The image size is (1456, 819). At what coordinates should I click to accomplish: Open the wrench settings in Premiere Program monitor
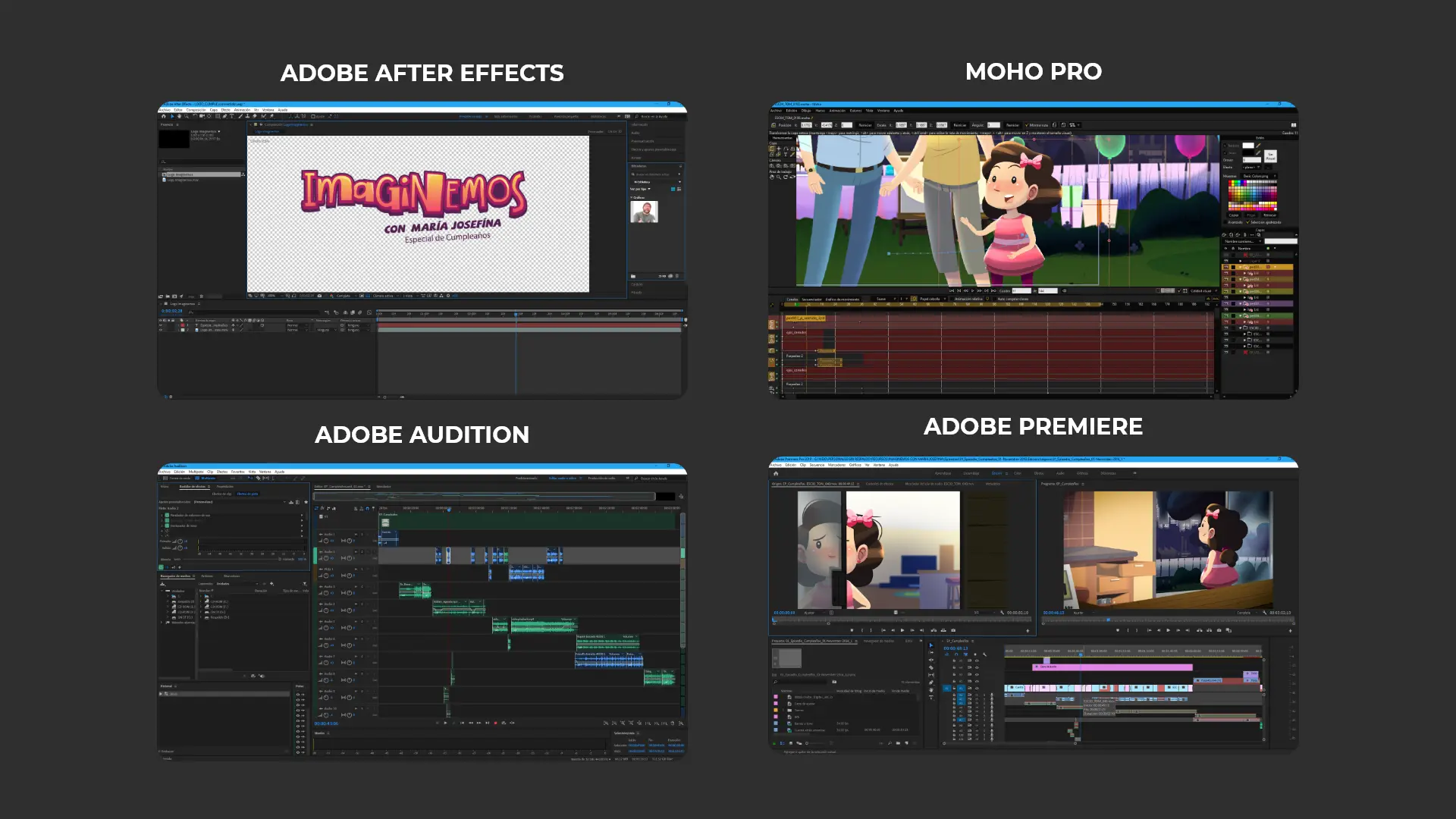click(x=1264, y=613)
